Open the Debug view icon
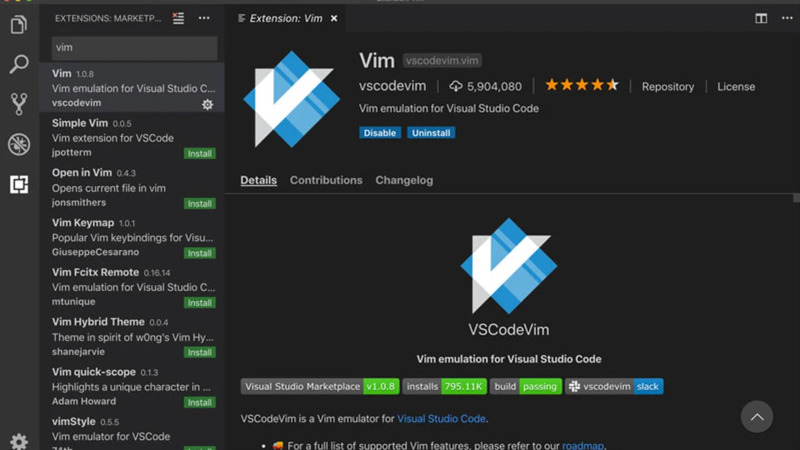Screen dimensions: 800x450 pos(19,144)
